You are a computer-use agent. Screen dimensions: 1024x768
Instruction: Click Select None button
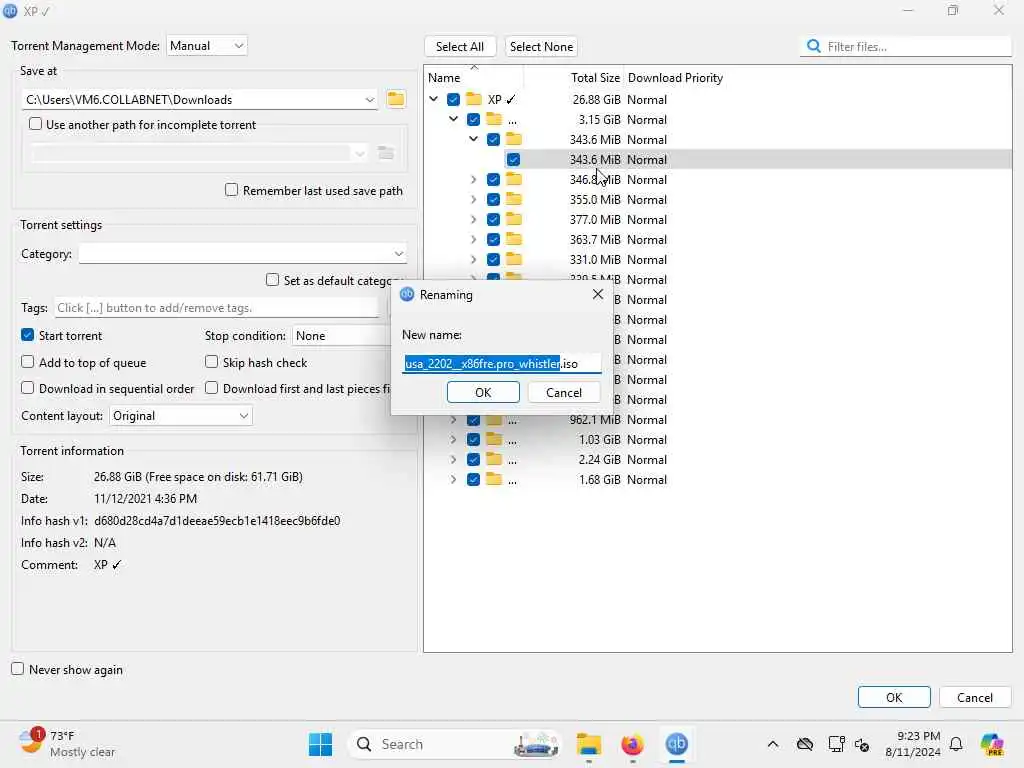click(541, 46)
